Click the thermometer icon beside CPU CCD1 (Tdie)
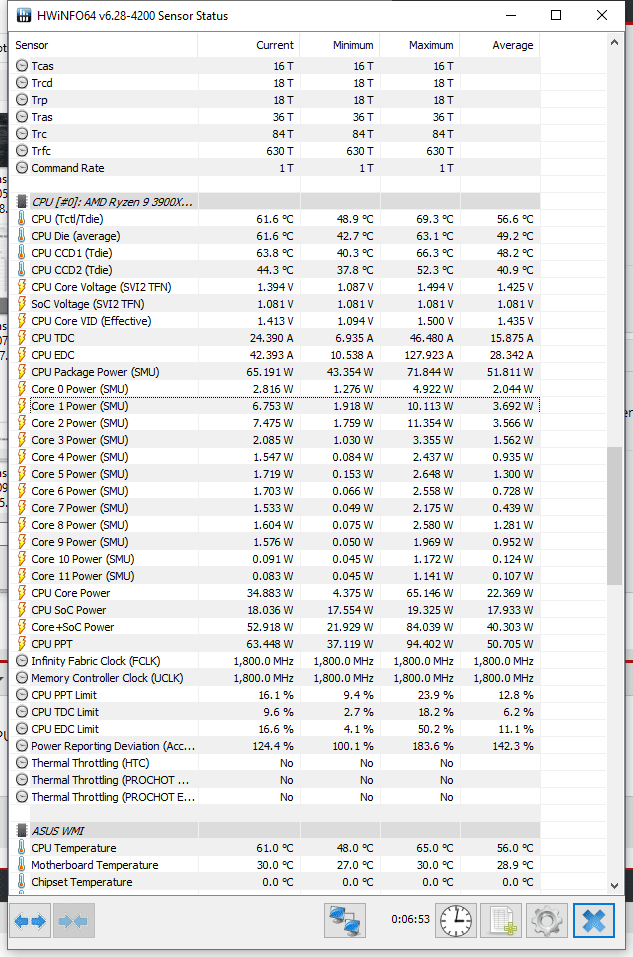The height and width of the screenshot is (957, 633). coord(21,253)
